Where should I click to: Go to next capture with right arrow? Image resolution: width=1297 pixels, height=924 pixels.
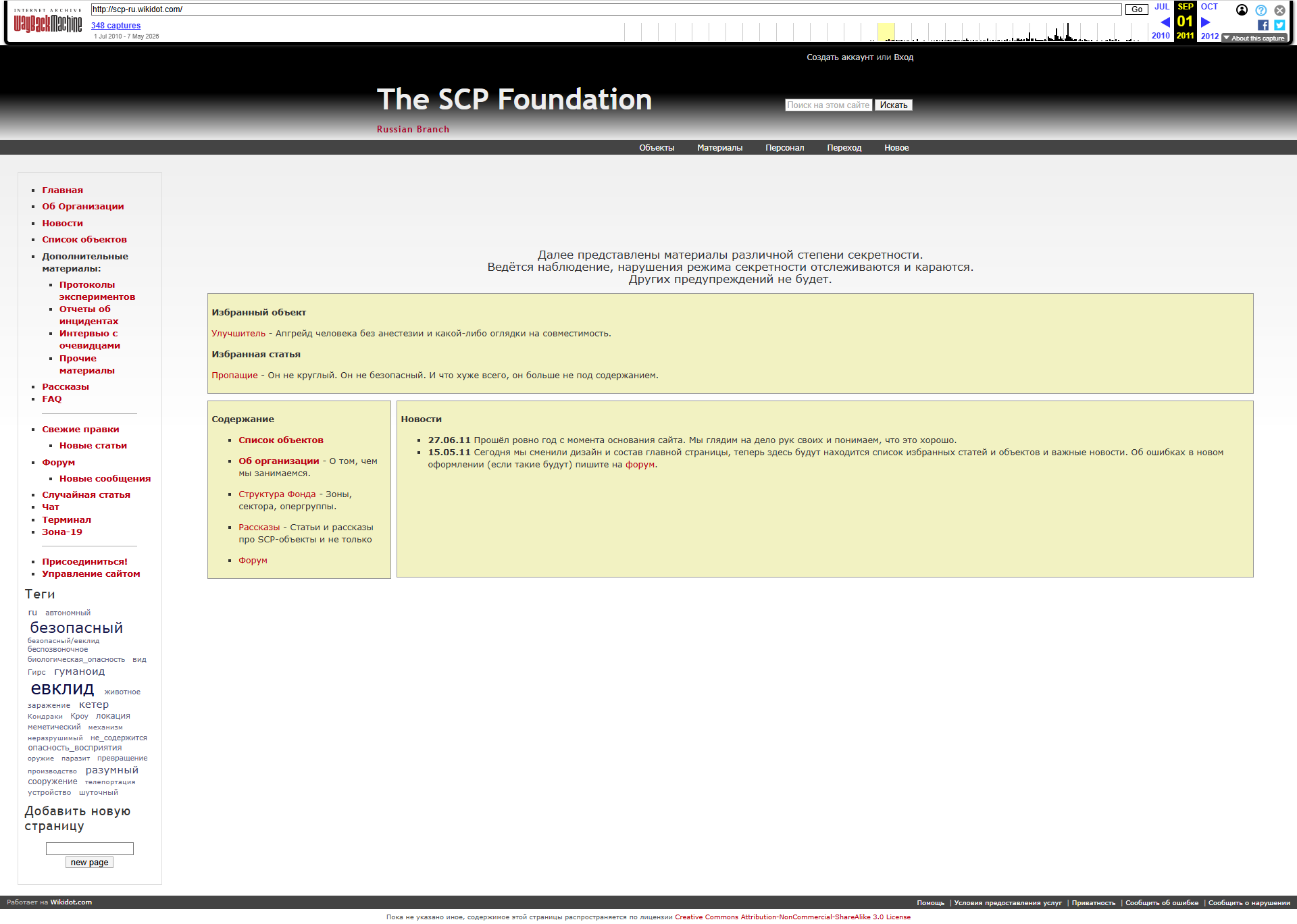coord(1205,22)
